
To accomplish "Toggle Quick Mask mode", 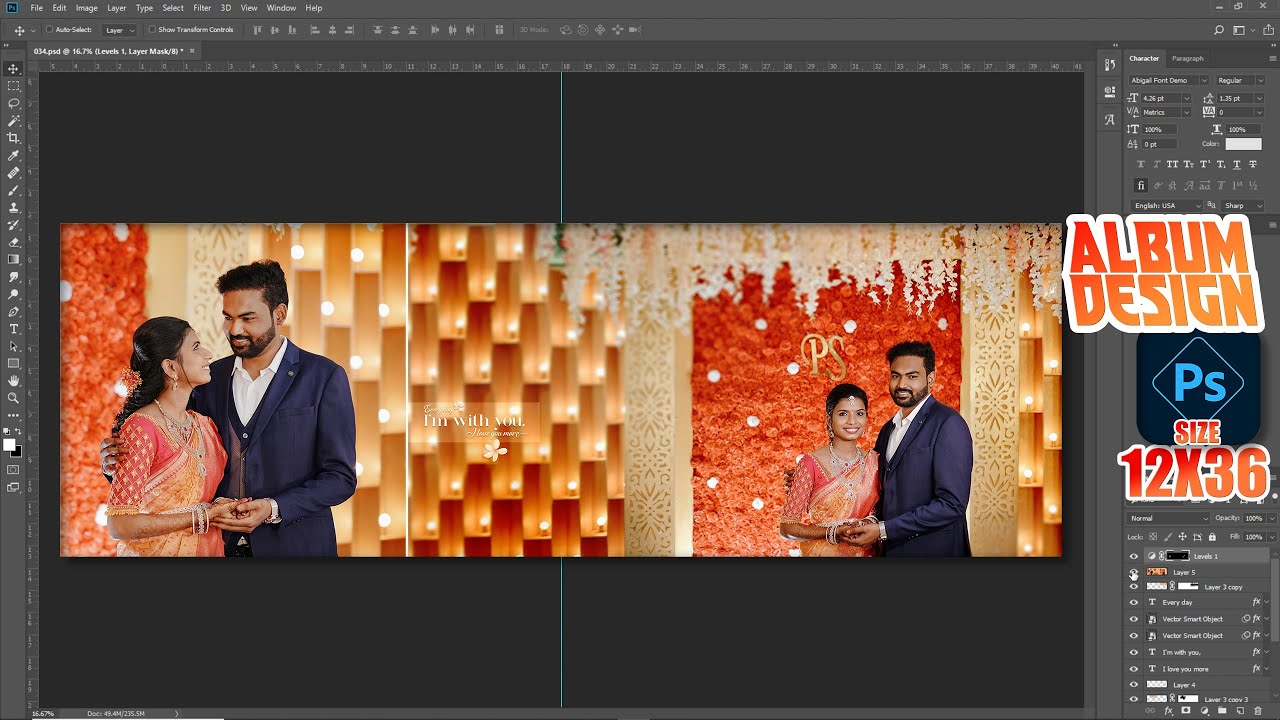I will [14, 469].
